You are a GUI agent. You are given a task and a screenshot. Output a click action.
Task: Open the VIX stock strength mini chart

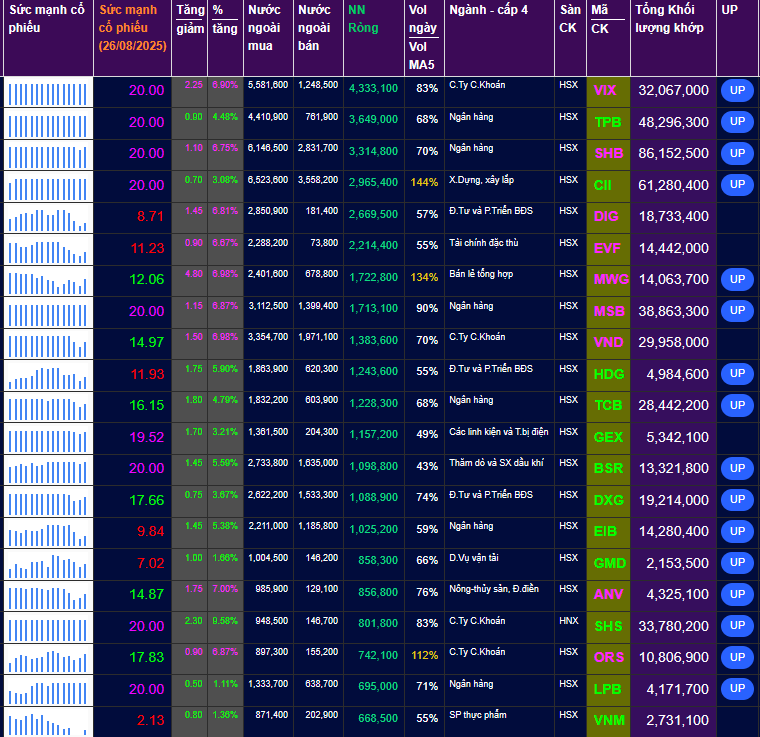pyautogui.click(x=48, y=92)
